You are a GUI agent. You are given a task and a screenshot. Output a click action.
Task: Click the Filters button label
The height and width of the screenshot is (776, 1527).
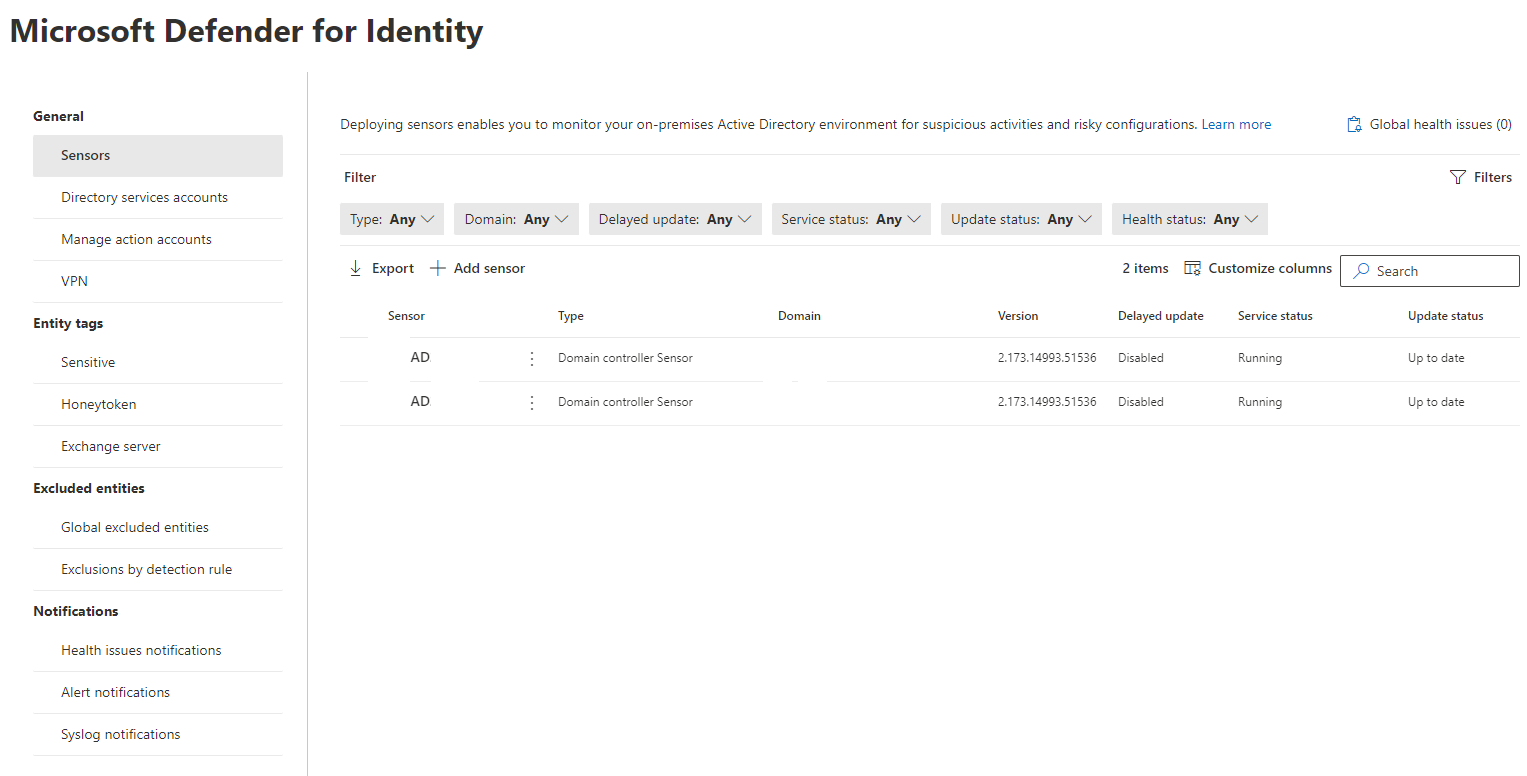pos(1493,177)
